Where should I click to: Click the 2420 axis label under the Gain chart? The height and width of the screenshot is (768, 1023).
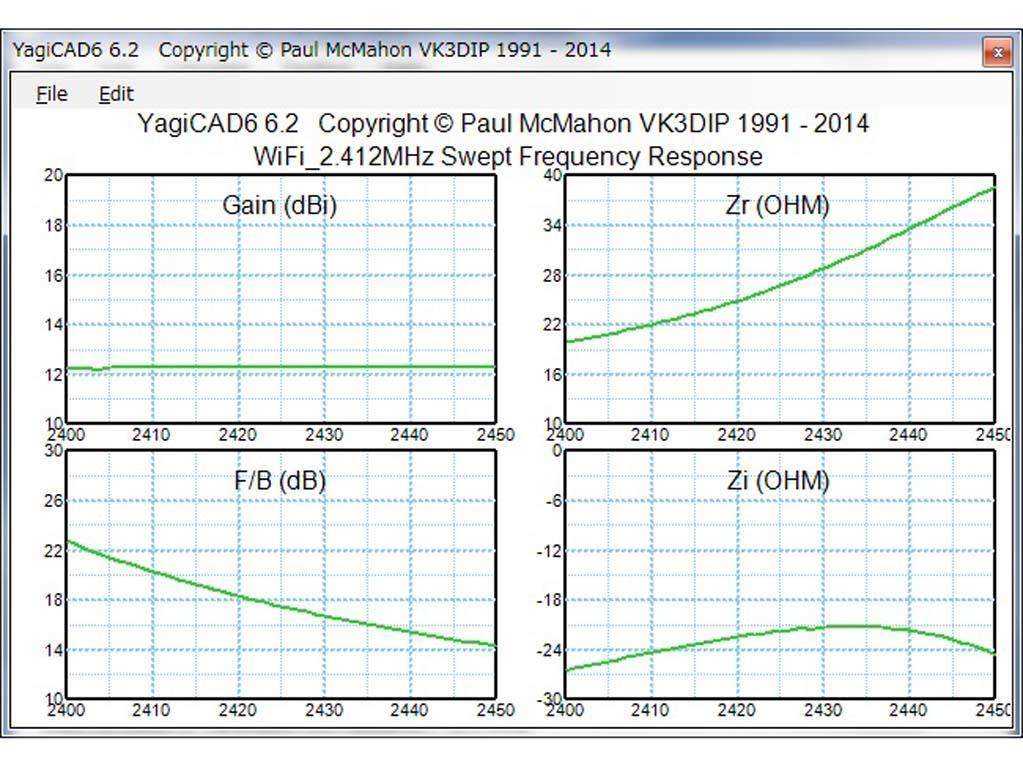(x=237, y=435)
